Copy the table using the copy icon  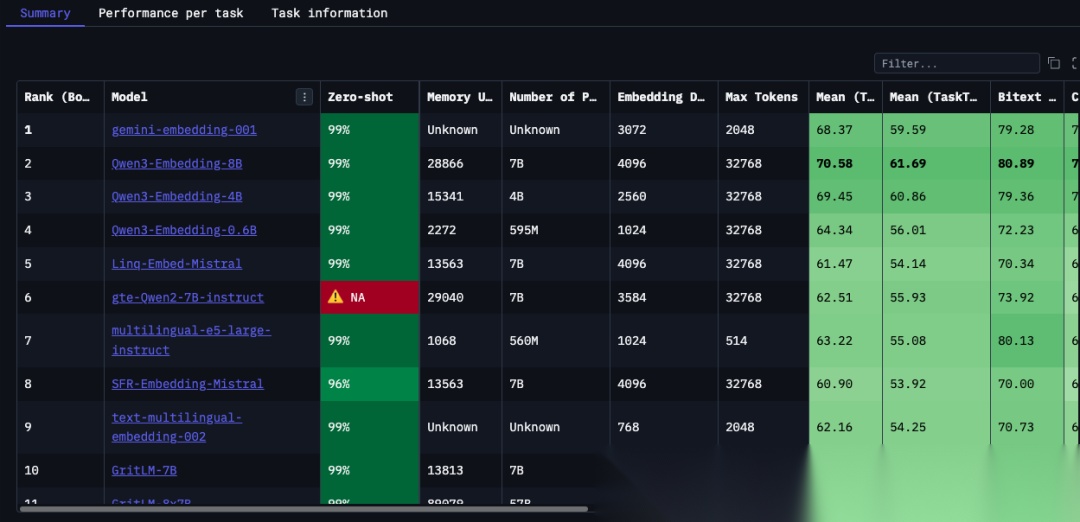(x=1054, y=63)
